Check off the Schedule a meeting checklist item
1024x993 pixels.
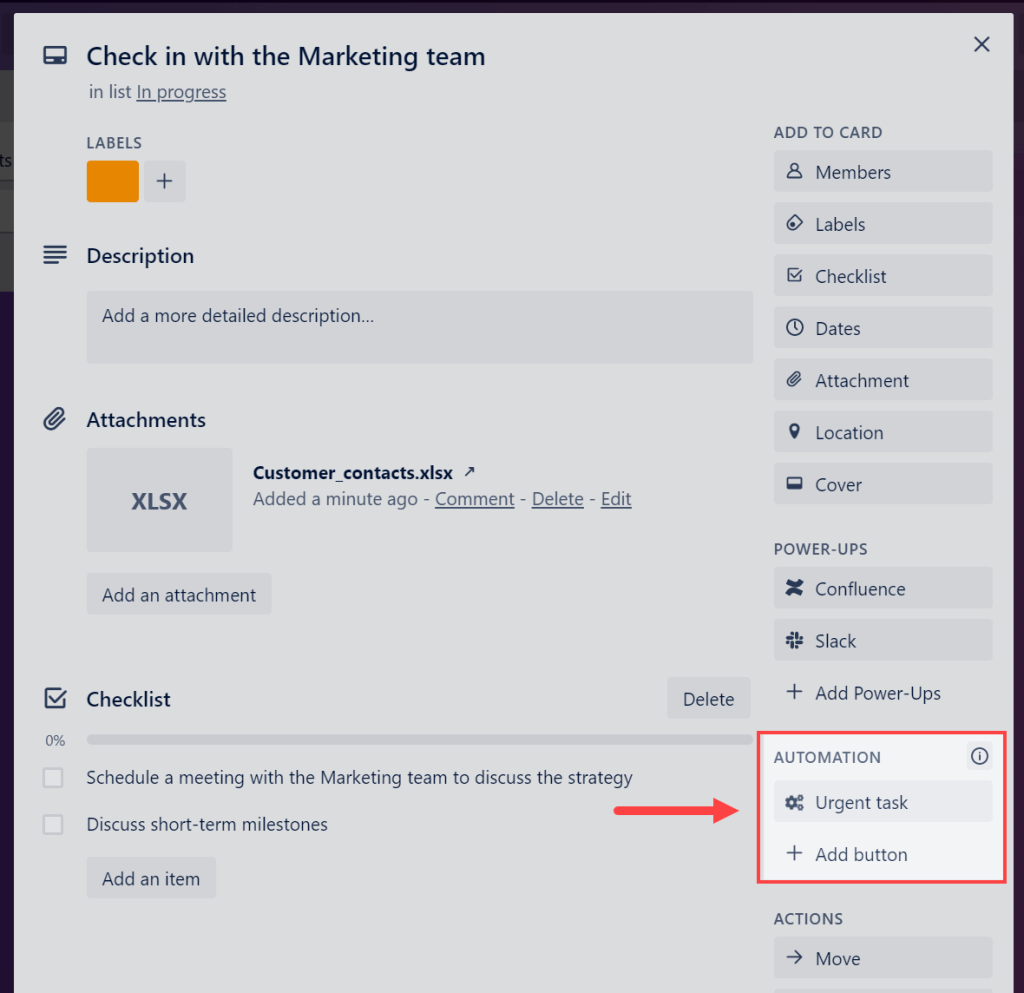(x=53, y=777)
